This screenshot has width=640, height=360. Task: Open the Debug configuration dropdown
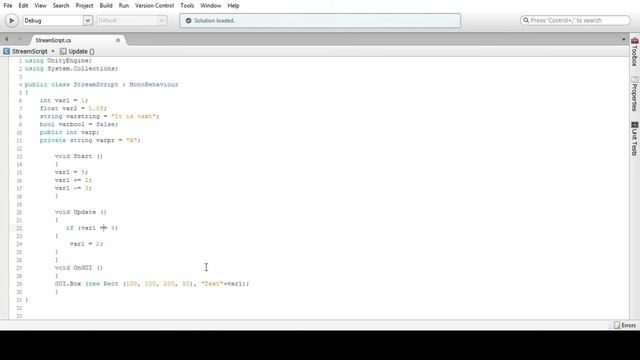58,20
